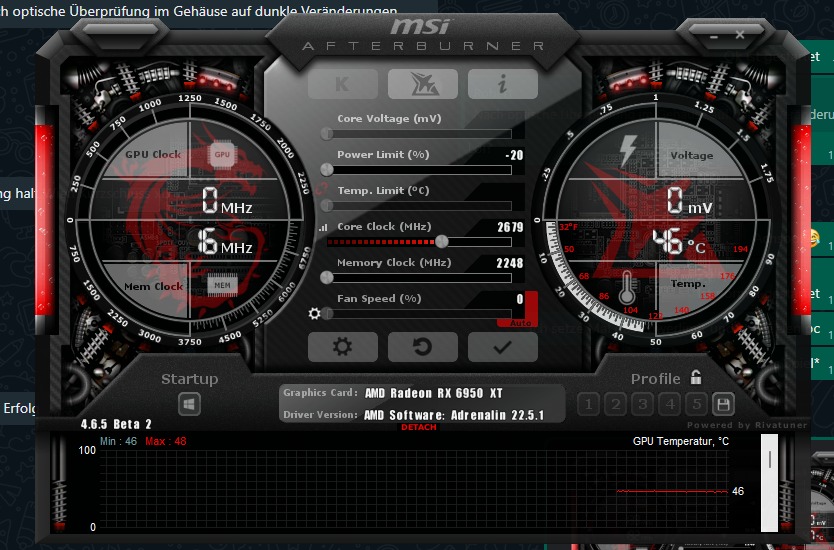Click the Memory Clock value 2248

[x=510, y=263]
